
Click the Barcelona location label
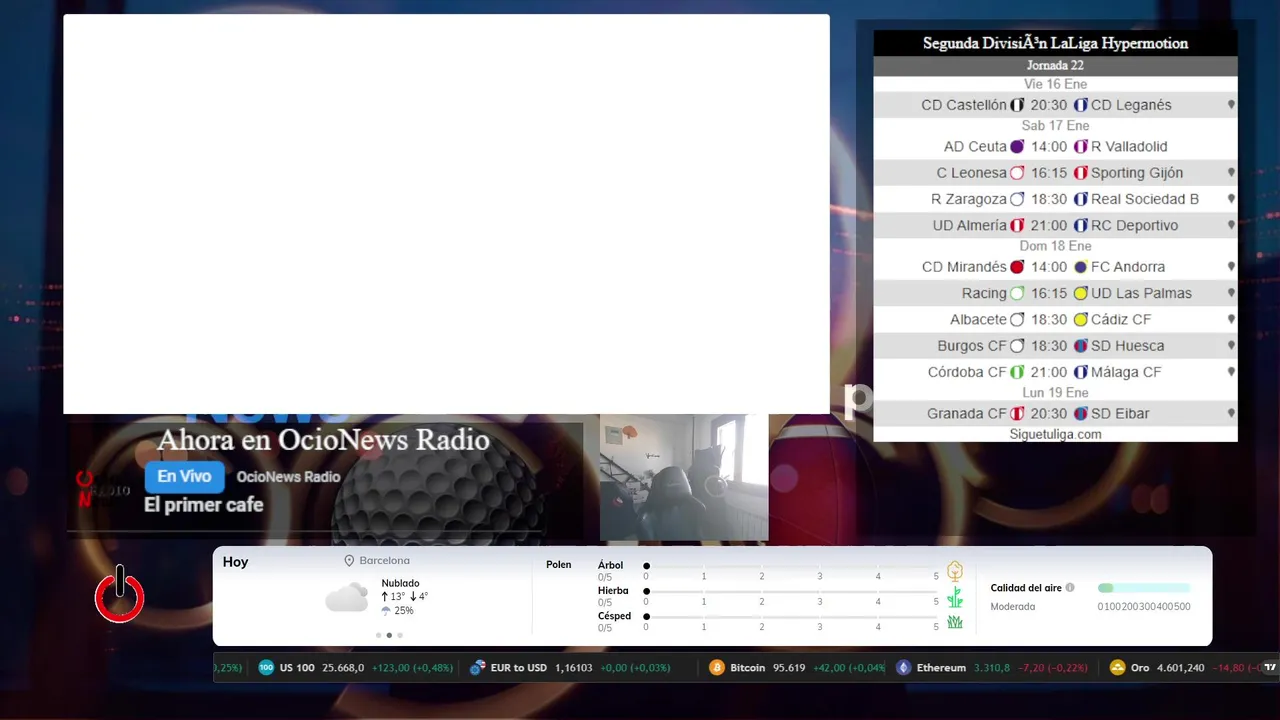click(x=384, y=561)
